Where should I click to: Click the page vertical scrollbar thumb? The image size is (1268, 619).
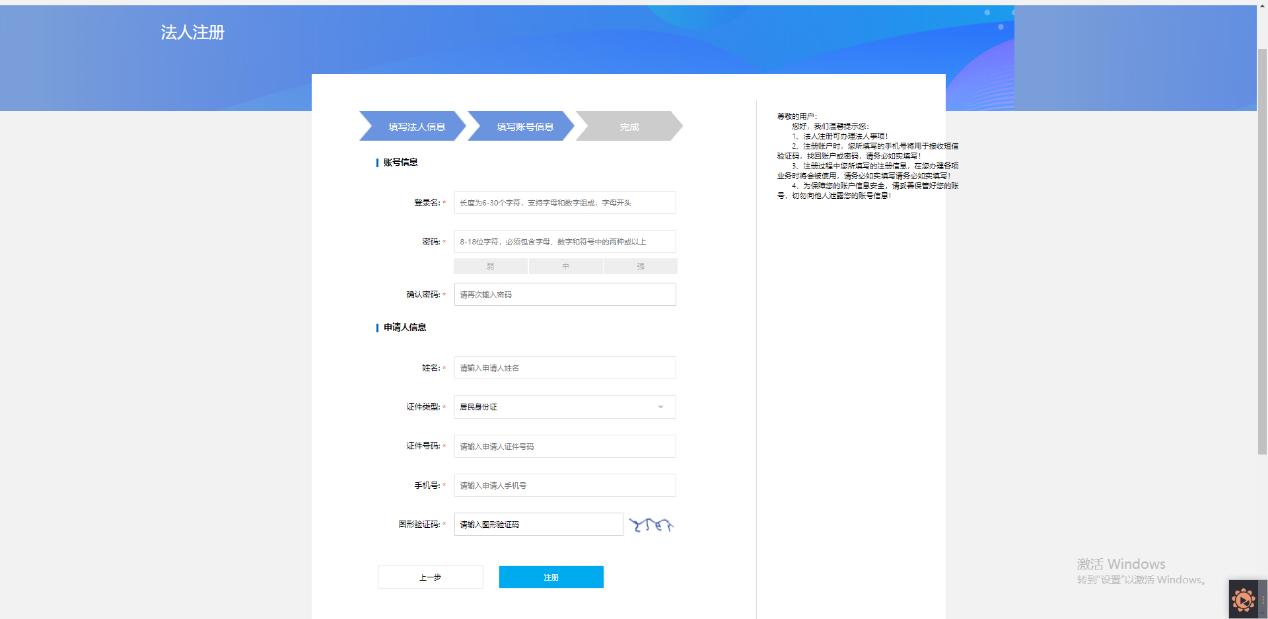click(x=1262, y=250)
